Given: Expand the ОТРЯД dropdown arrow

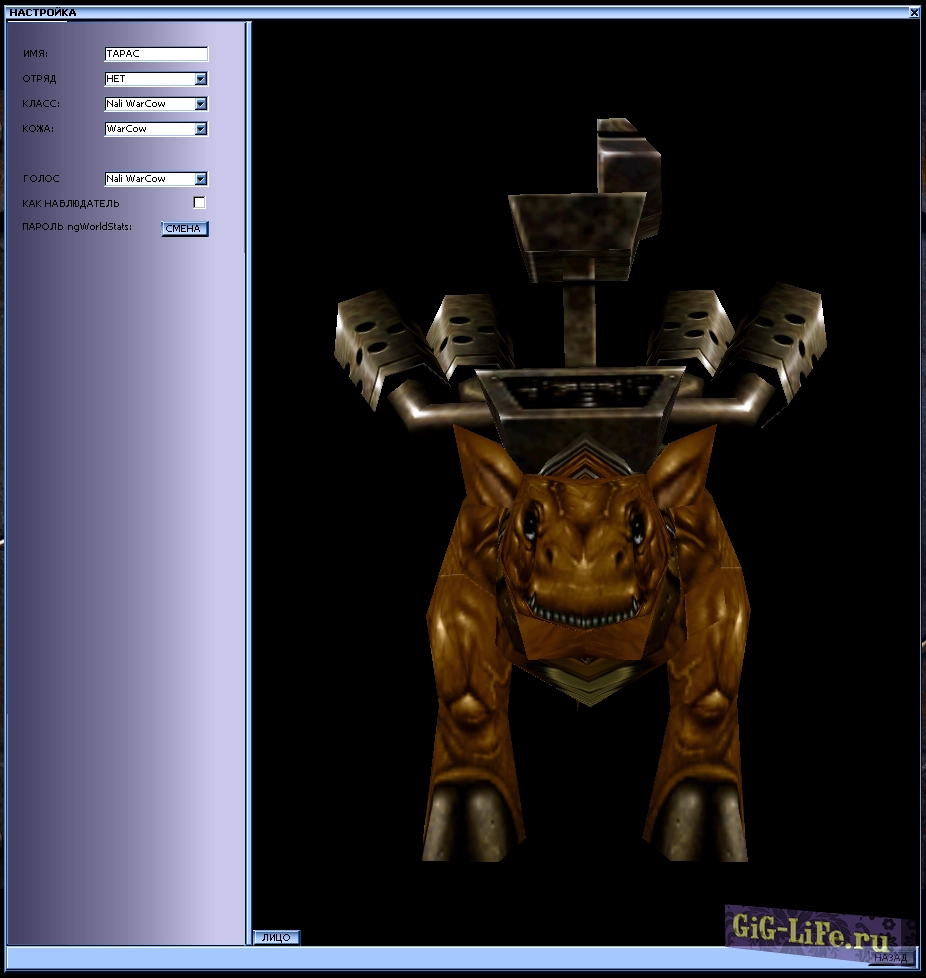Looking at the screenshot, I should pos(201,79).
